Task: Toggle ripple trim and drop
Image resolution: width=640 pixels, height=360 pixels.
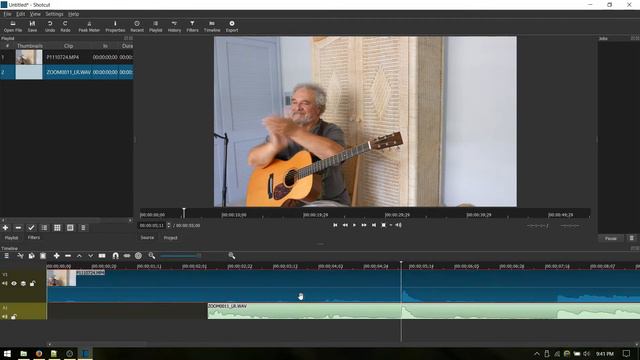Action: click(138, 256)
